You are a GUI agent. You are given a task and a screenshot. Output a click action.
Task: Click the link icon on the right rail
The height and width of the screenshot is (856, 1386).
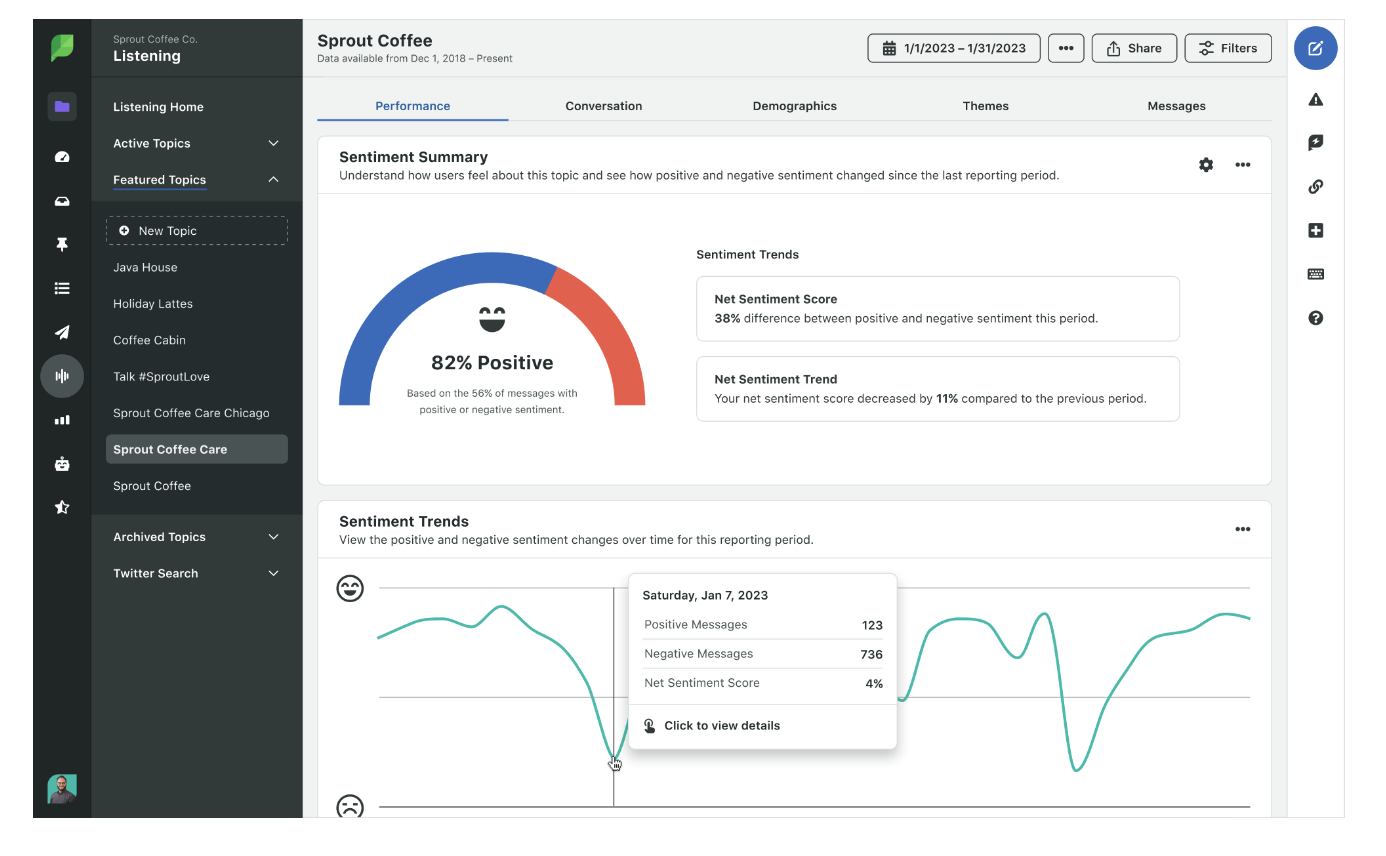click(1315, 186)
